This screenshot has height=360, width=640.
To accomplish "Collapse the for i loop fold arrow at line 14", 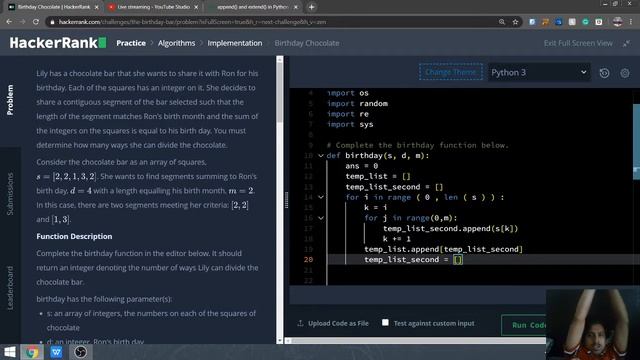I will tap(321, 197).
